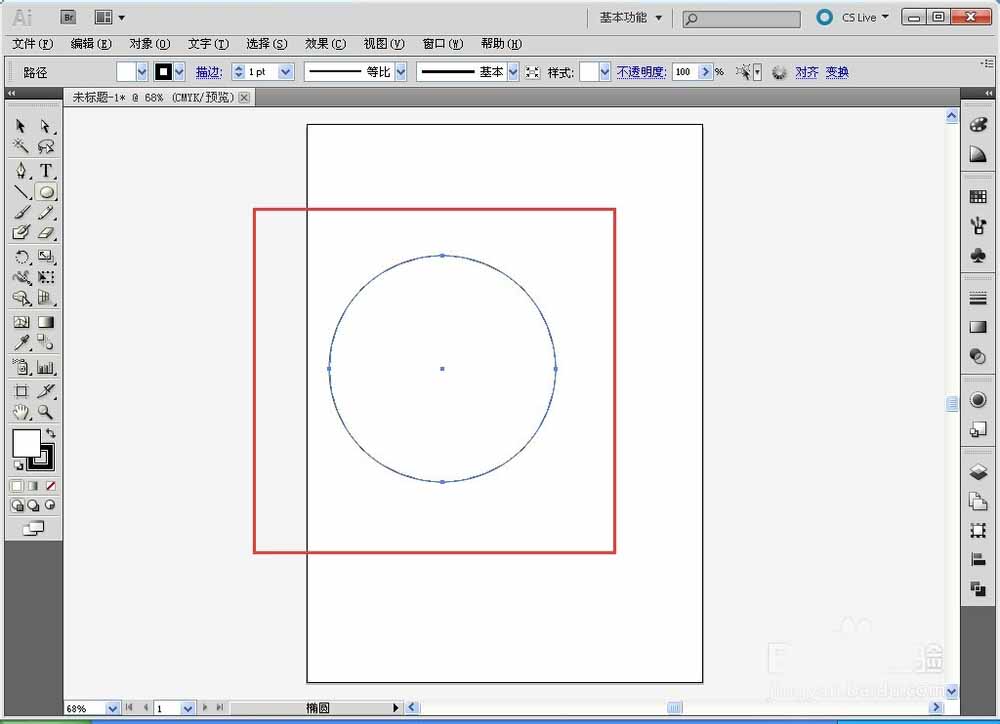This screenshot has height=724, width=1000.
Task: Open the 对象(O) menu
Action: [x=149, y=44]
